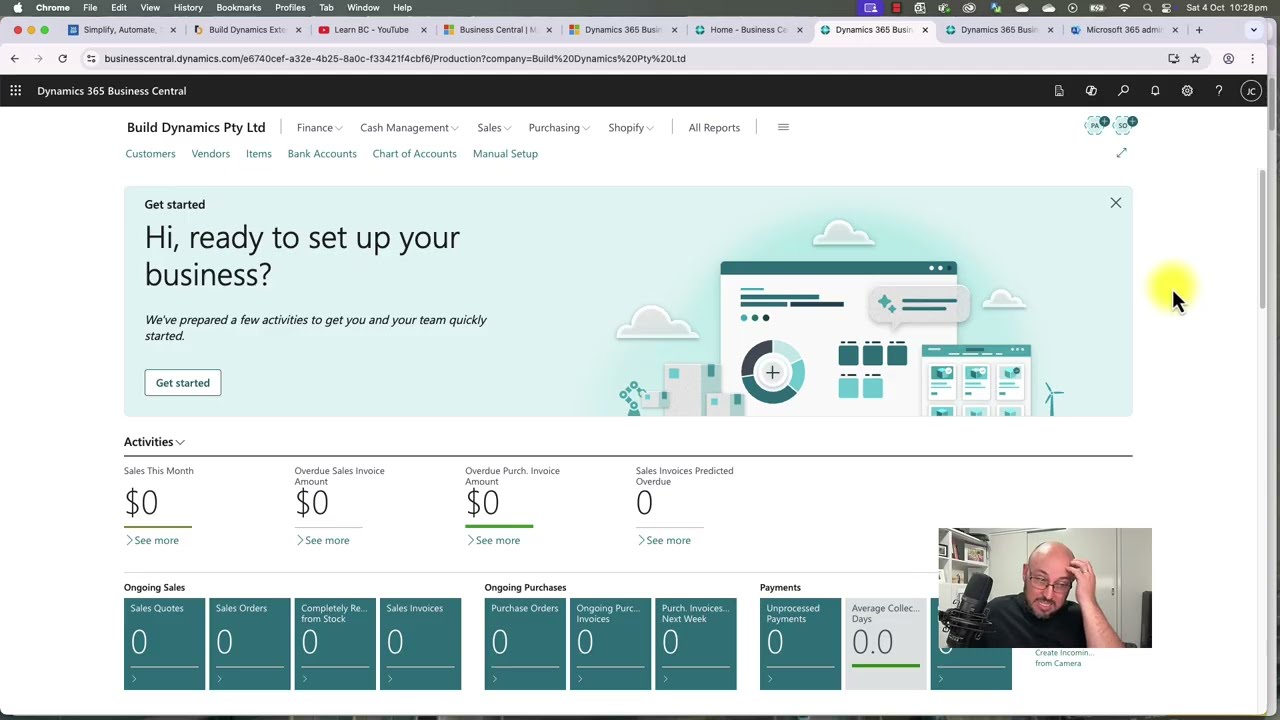The width and height of the screenshot is (1280, 720).
Task: Open the help question mark icon
Action: [1219, 91]
